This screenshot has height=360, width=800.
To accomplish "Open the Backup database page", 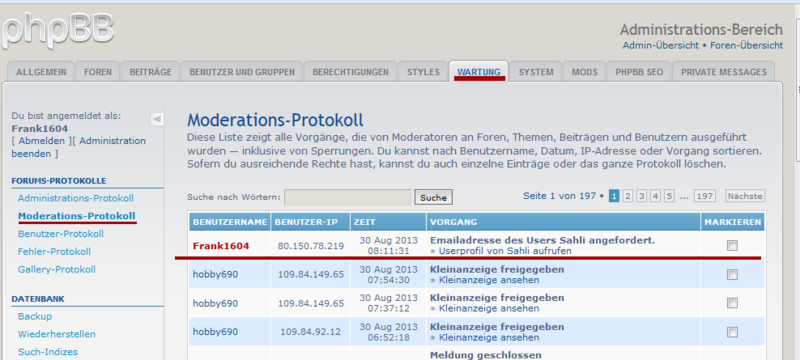I will 35,316.
